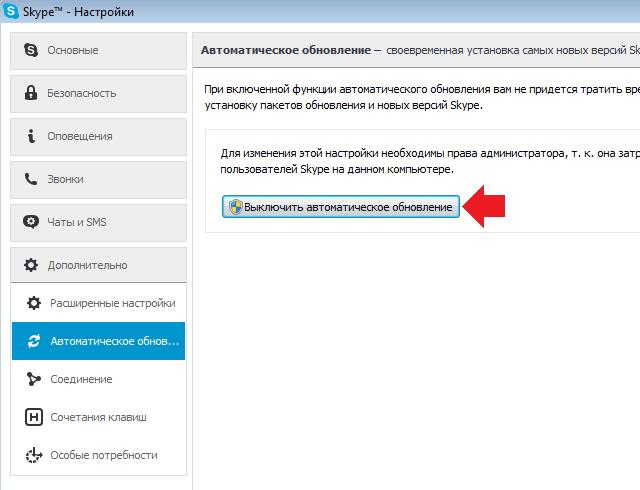The width and height of the screenshot is (640, 490).
Task: Click the phone handset icon for Звонки
Action: [x=30, y=179]
